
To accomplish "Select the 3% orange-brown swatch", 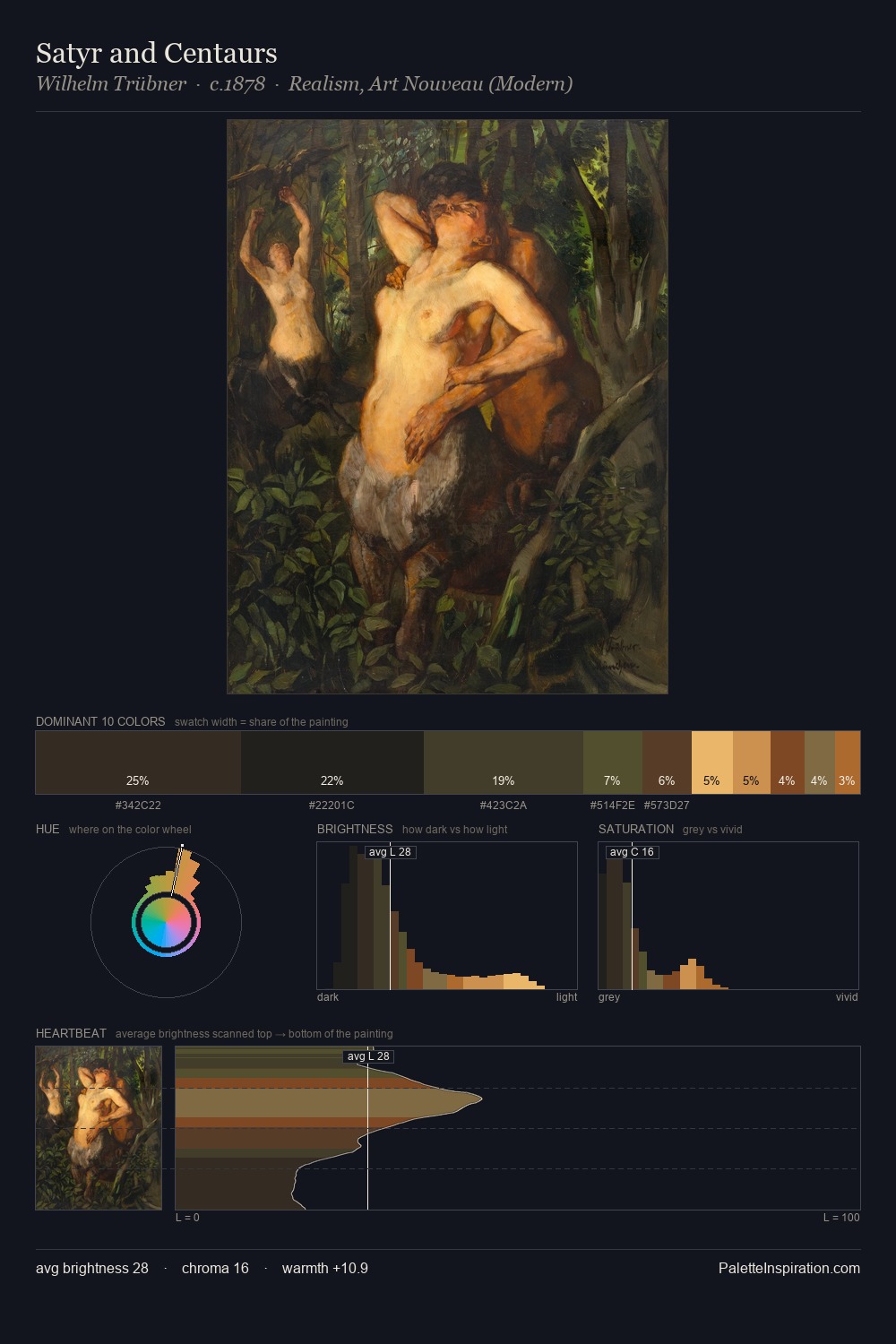I will (x=848, y=762).
